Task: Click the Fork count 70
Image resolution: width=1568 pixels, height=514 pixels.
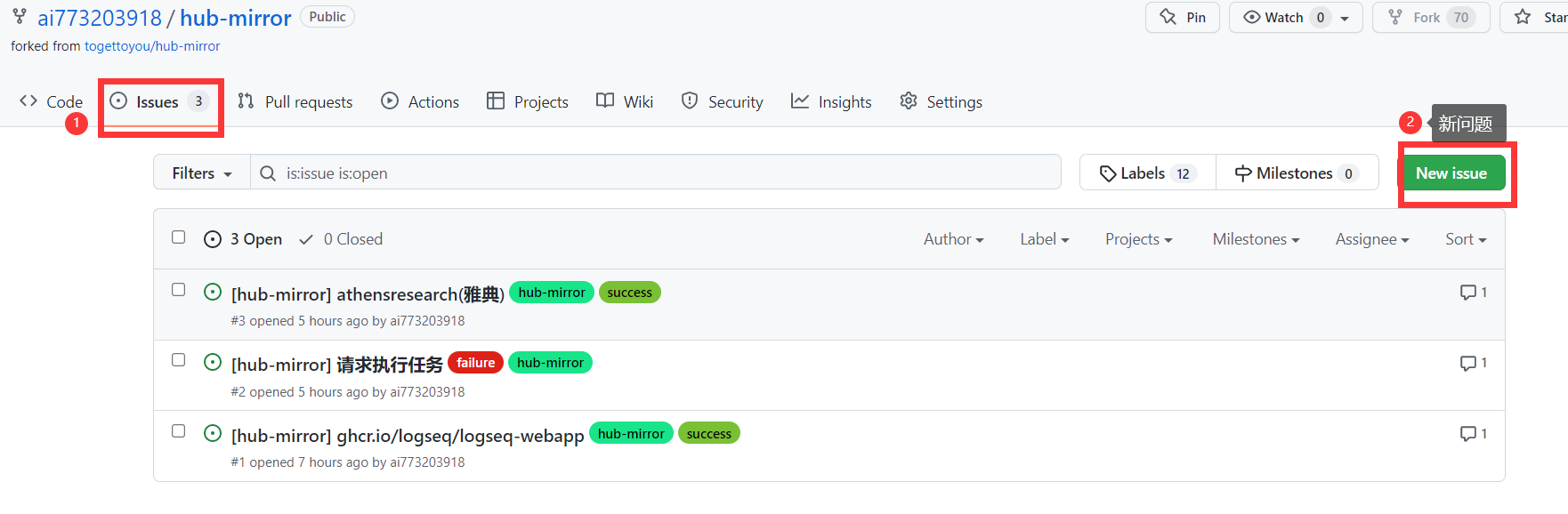Action: tap(1461, 18)
